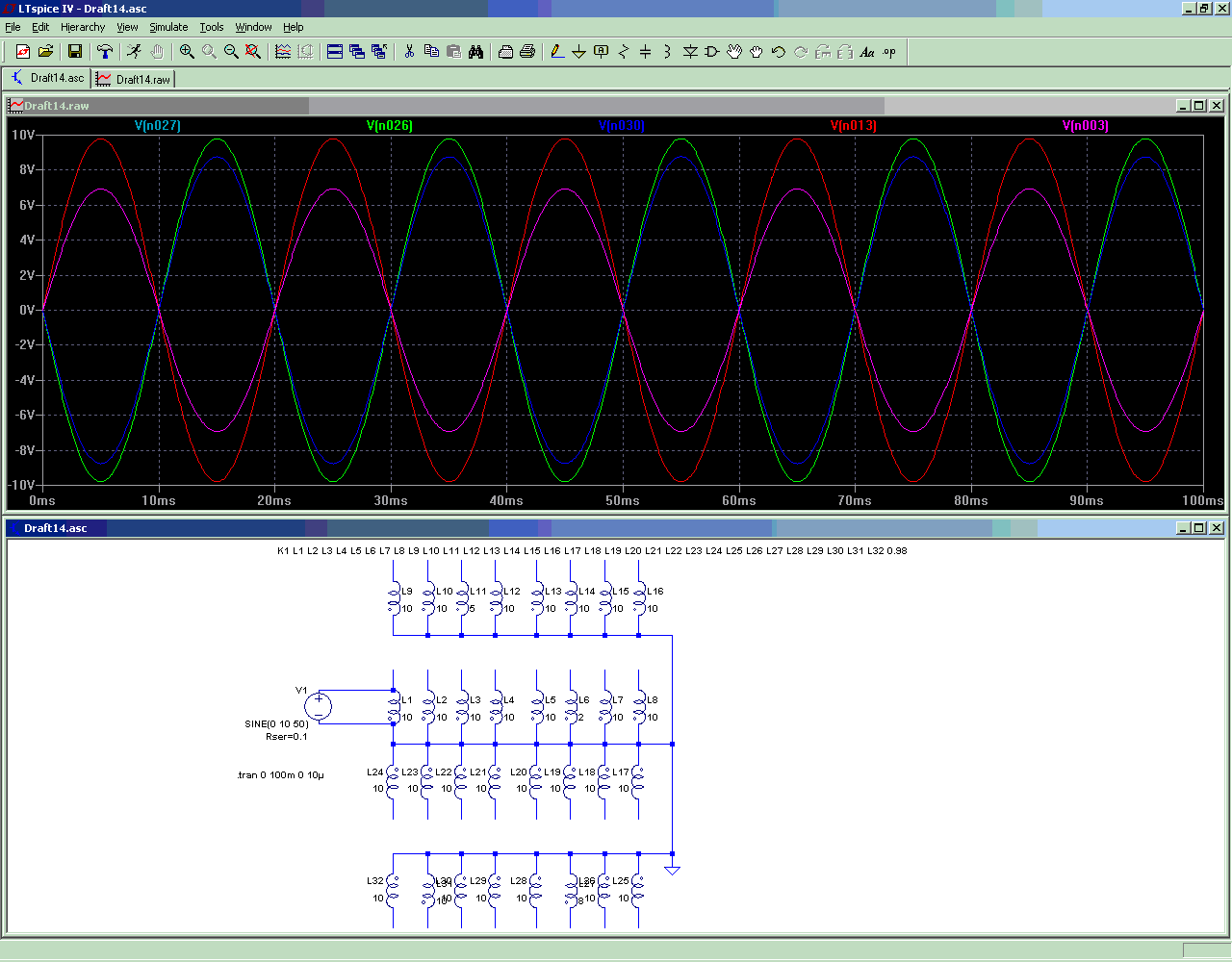This screenshot has height=962, width=1232.
Task: Open the Simulate menu
Action: pos(168,27)
